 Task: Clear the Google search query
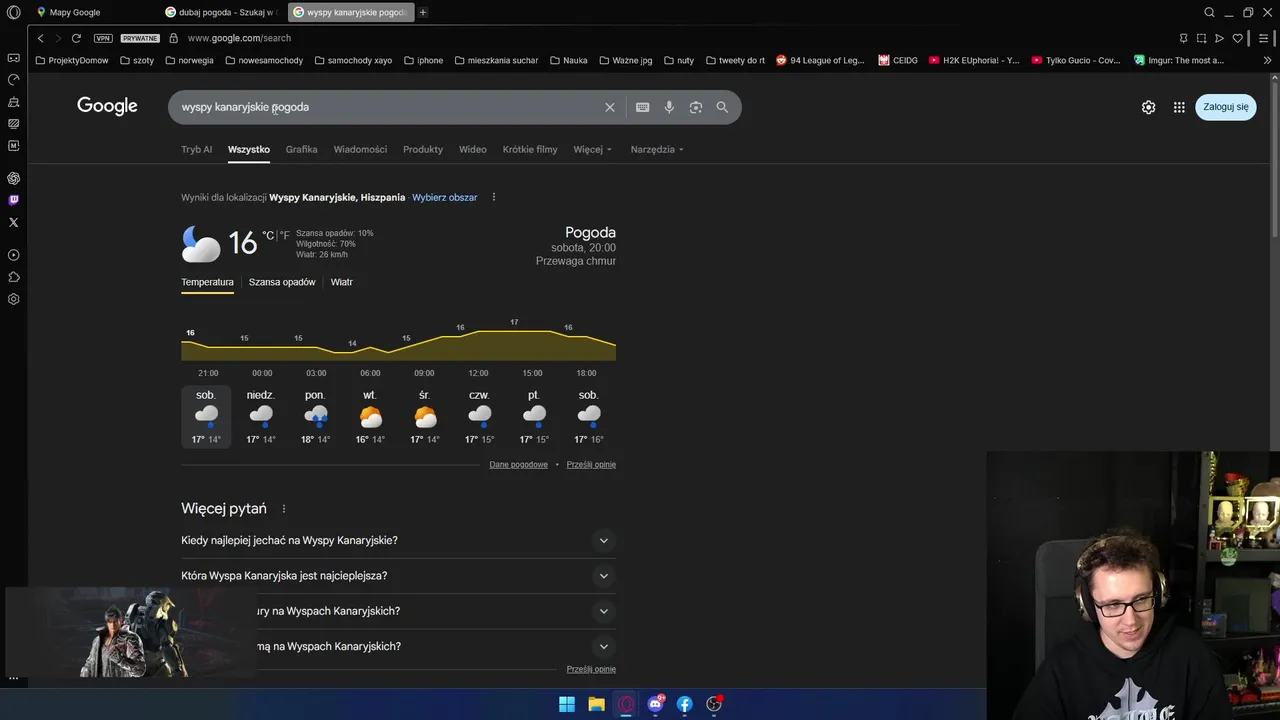pos(609,107)
